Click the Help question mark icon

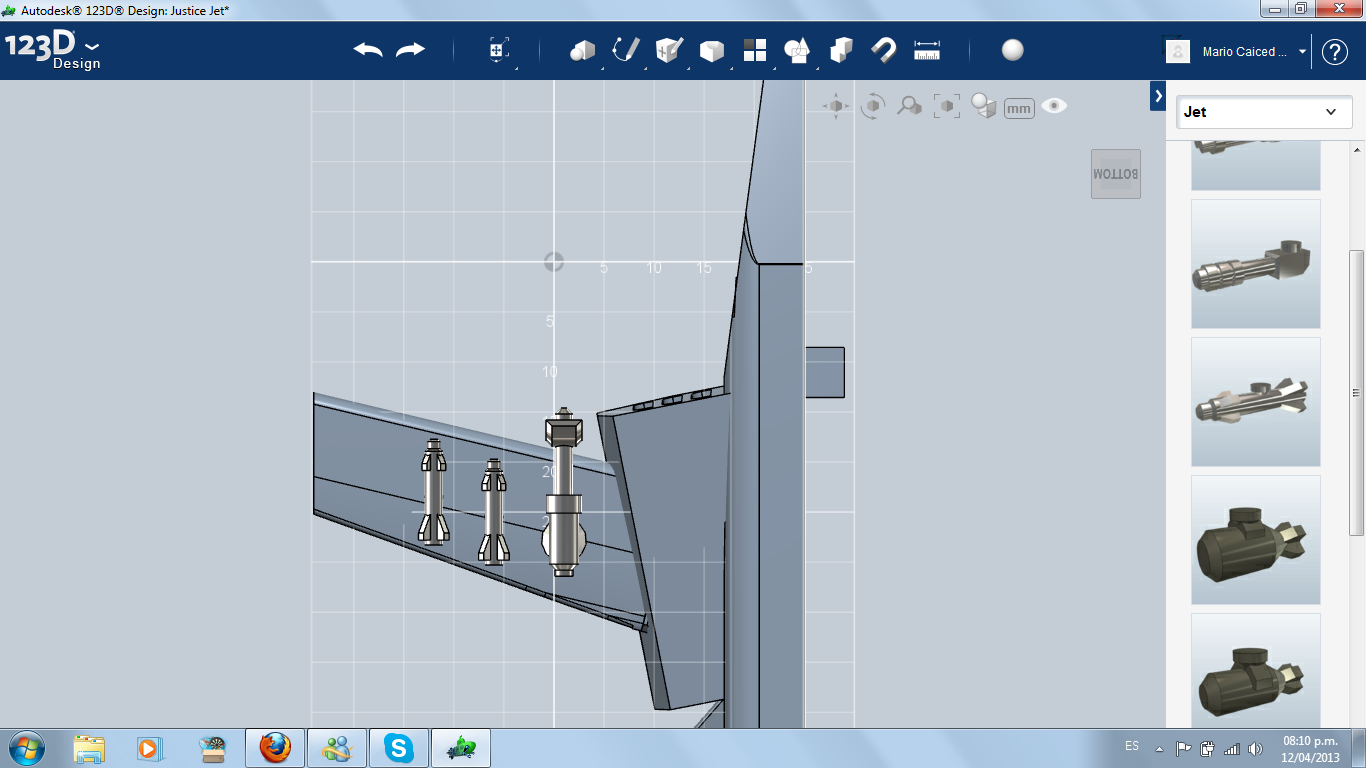1335,52
